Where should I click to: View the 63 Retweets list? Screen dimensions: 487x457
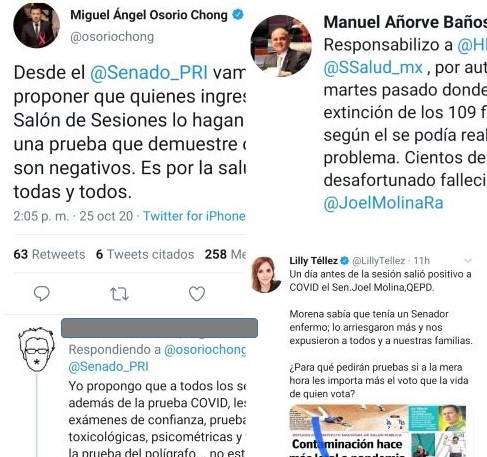click(x=49, y=254)
